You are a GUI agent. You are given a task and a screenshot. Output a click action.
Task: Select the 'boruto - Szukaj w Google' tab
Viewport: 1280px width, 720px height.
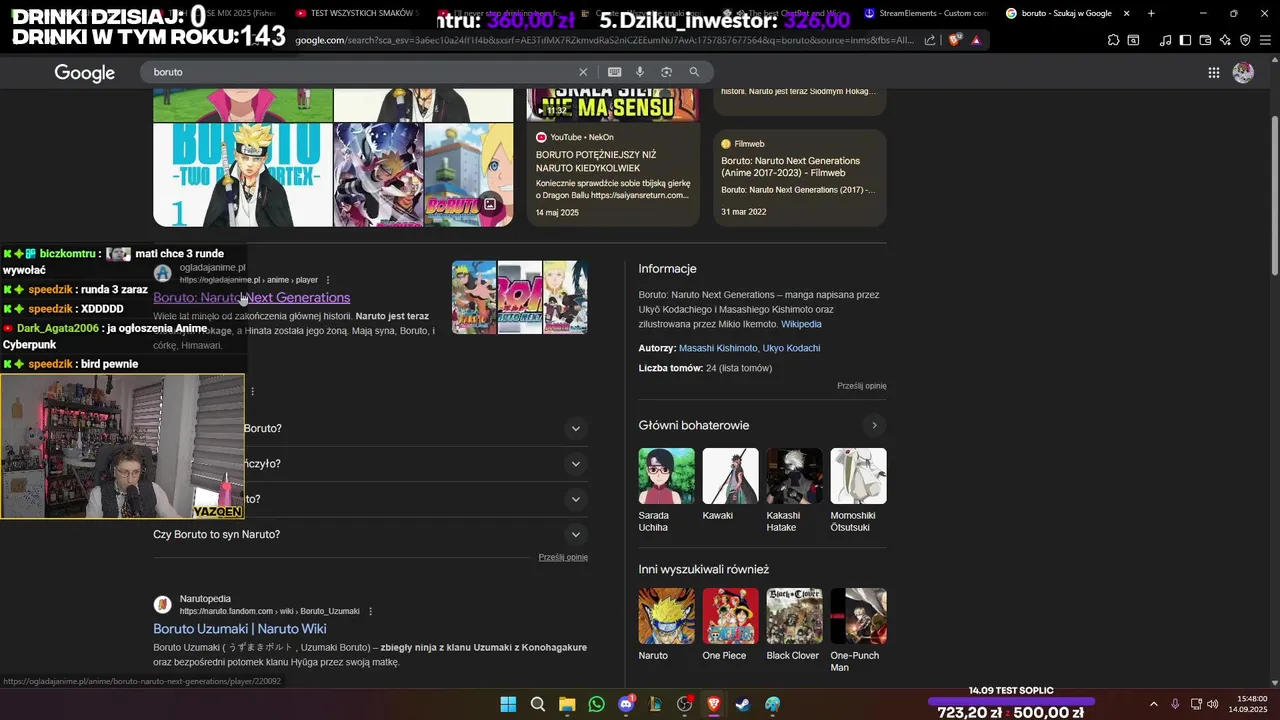pos(1067,13)
